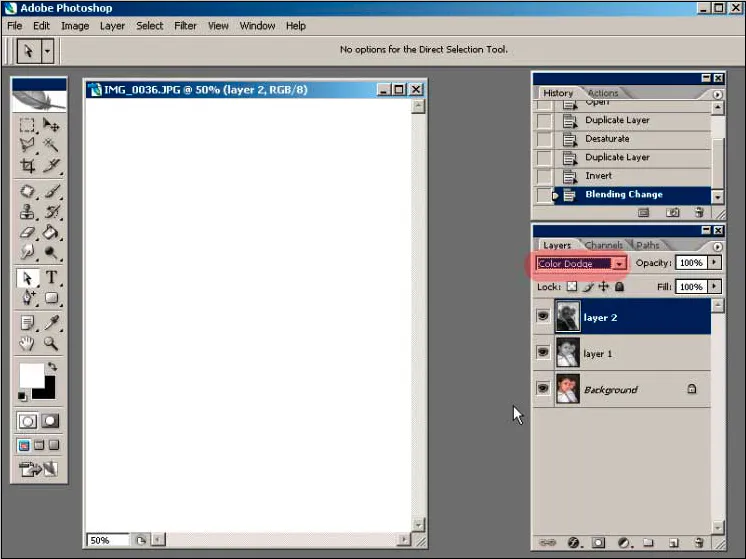Screen dimensions: 746x559
Task: Open document status popup next to 50%
Action: [140, 540]
